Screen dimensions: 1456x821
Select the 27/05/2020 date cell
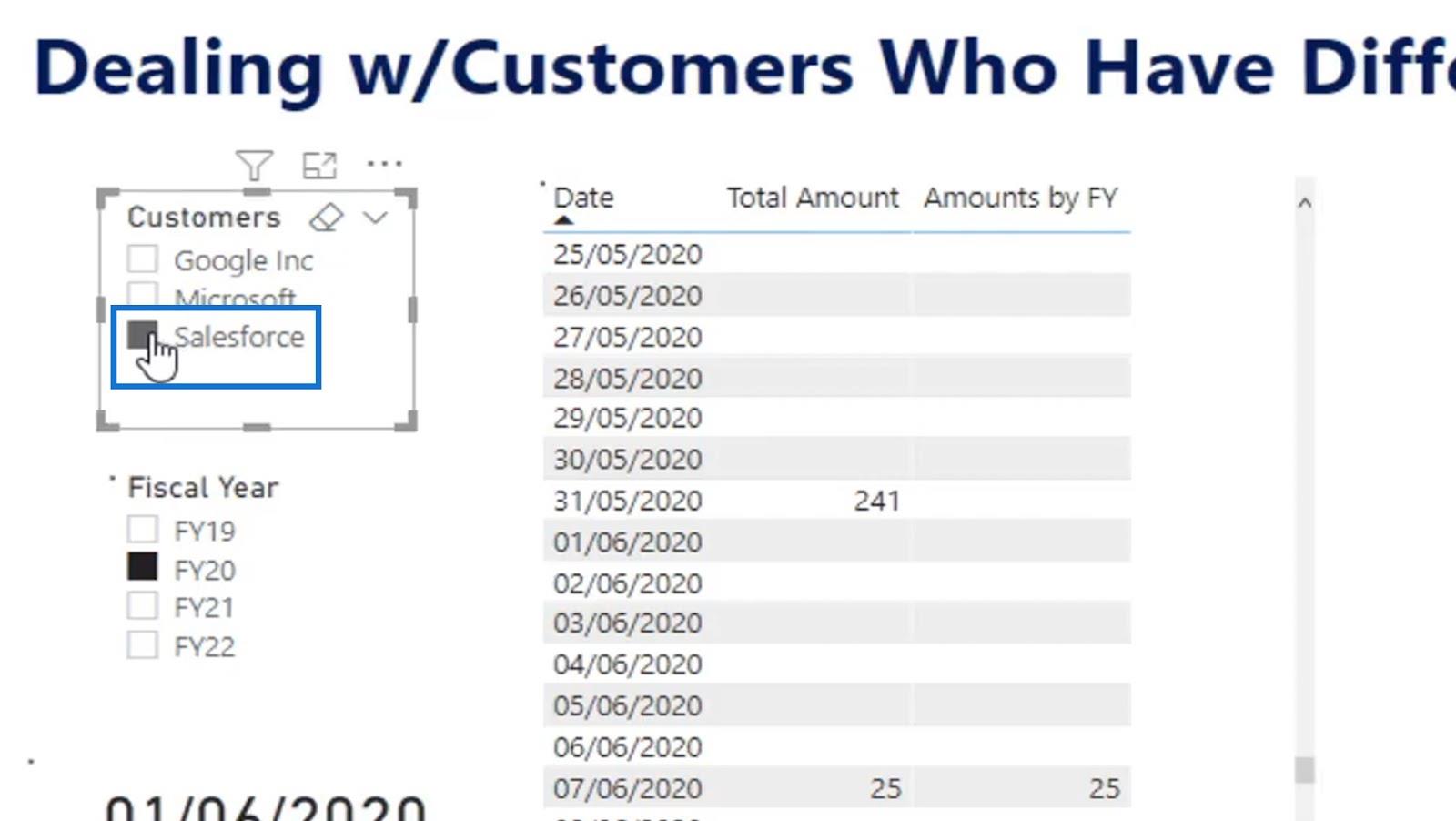click(x=627, y=337)
